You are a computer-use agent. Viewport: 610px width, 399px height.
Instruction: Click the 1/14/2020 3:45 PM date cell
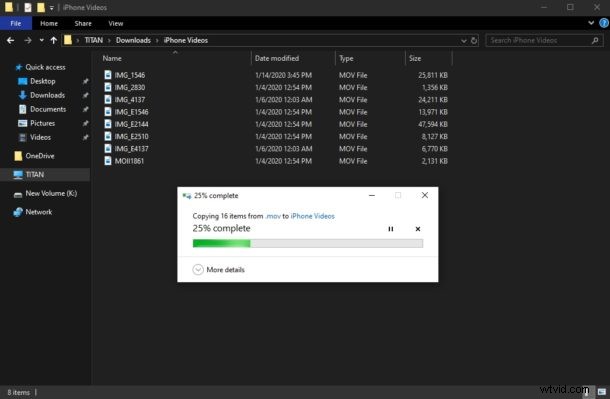283,75
